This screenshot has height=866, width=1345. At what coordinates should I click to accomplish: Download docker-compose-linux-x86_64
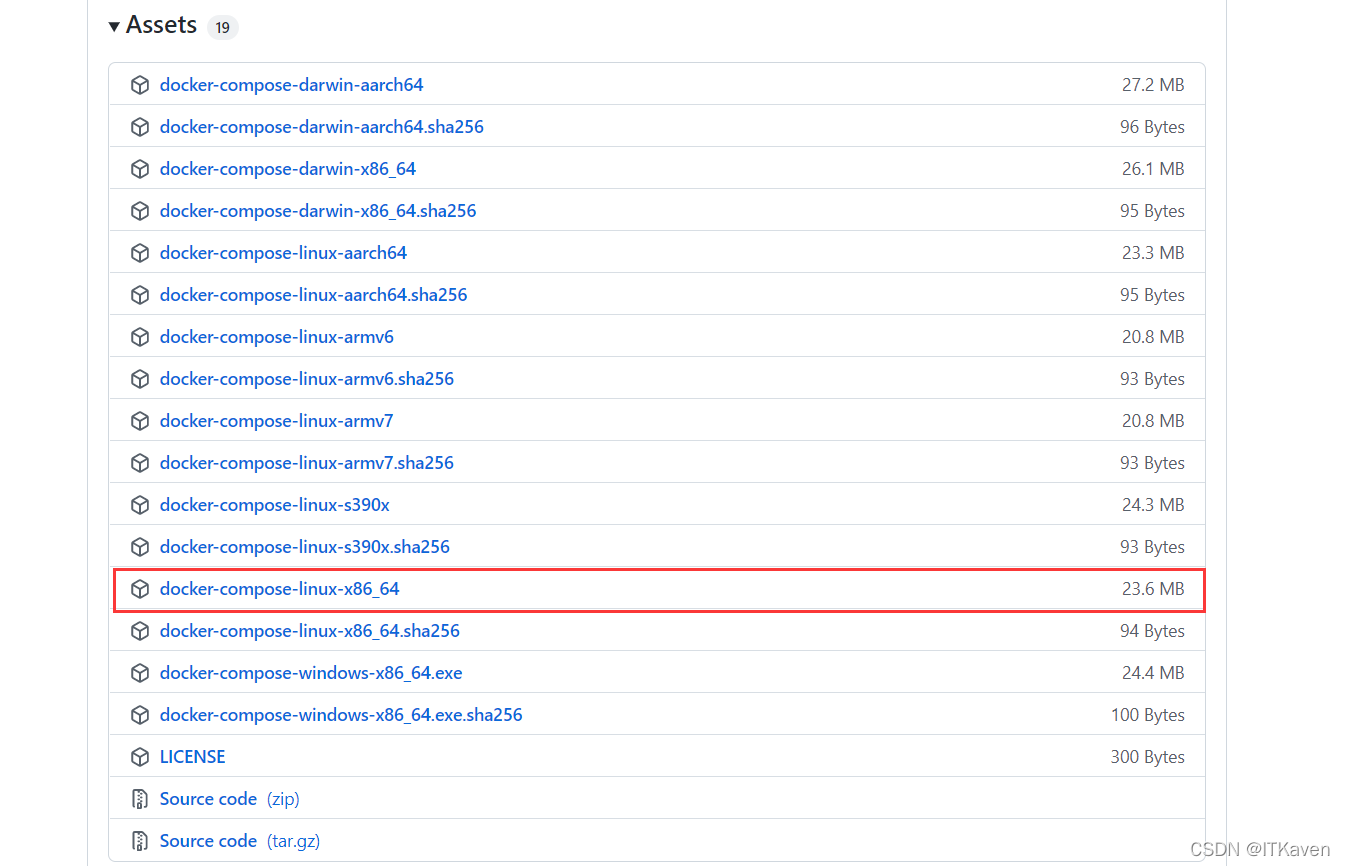[279, 589]
